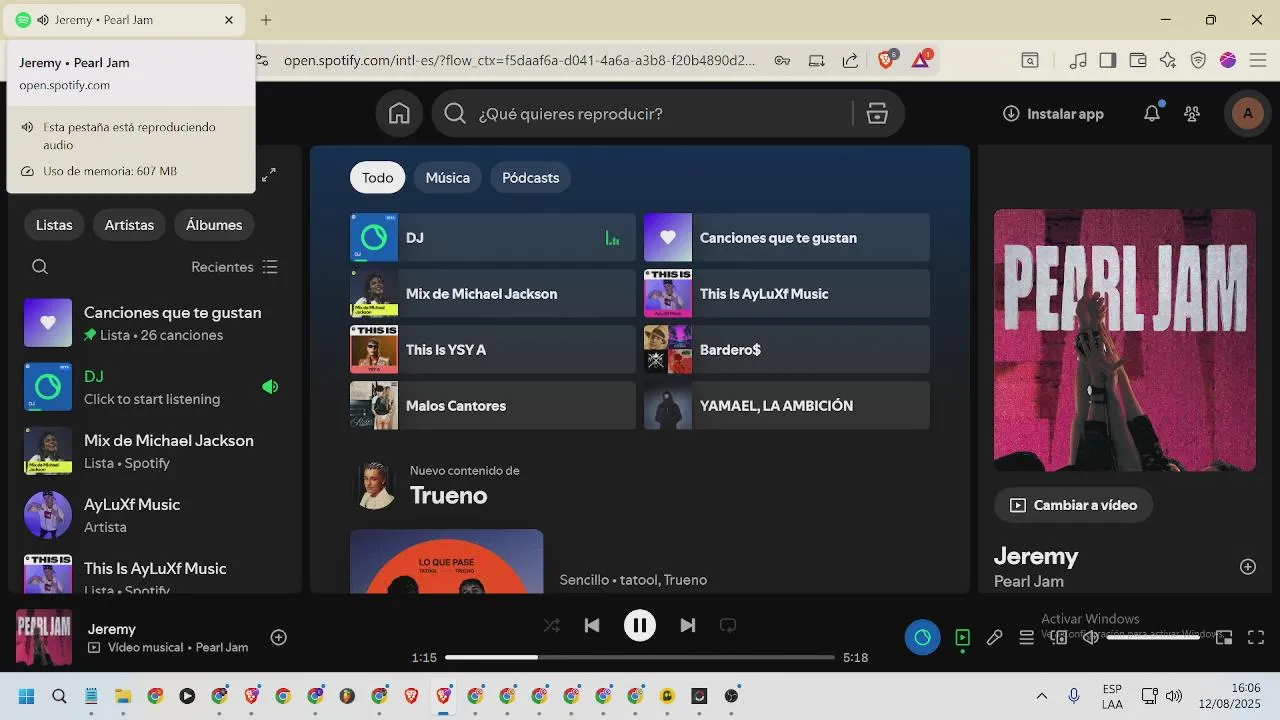Open the share icon in address bar
This screenshot has height=720, width=1280.
850,60
